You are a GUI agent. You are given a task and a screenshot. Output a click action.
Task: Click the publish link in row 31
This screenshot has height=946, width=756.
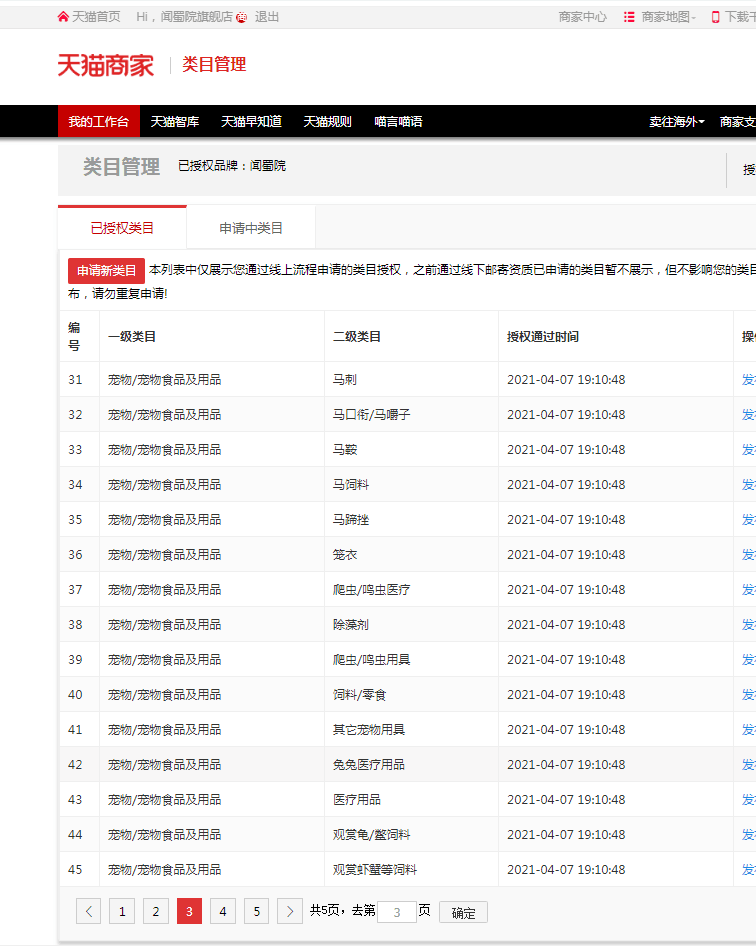coord(749,379)
